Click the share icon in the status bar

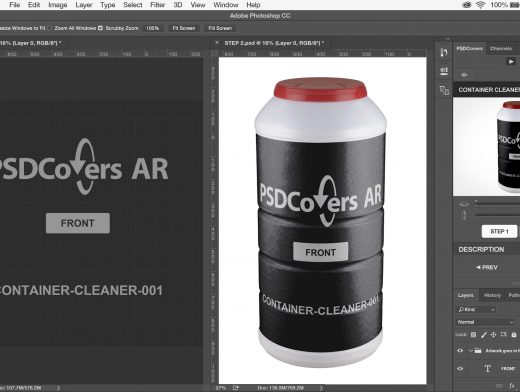[236, 388]
